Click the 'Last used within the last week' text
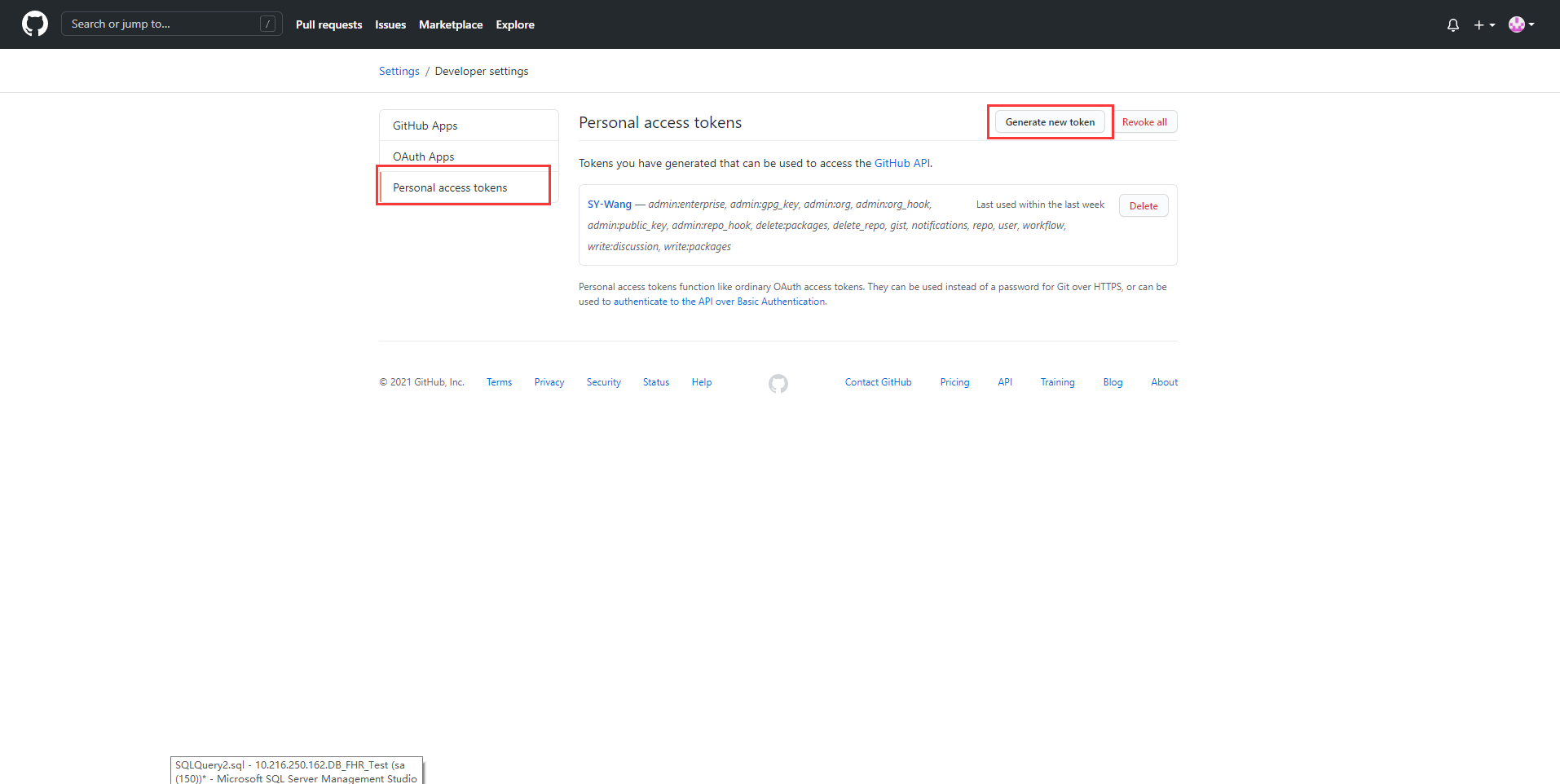 [x=1040, y=205]
